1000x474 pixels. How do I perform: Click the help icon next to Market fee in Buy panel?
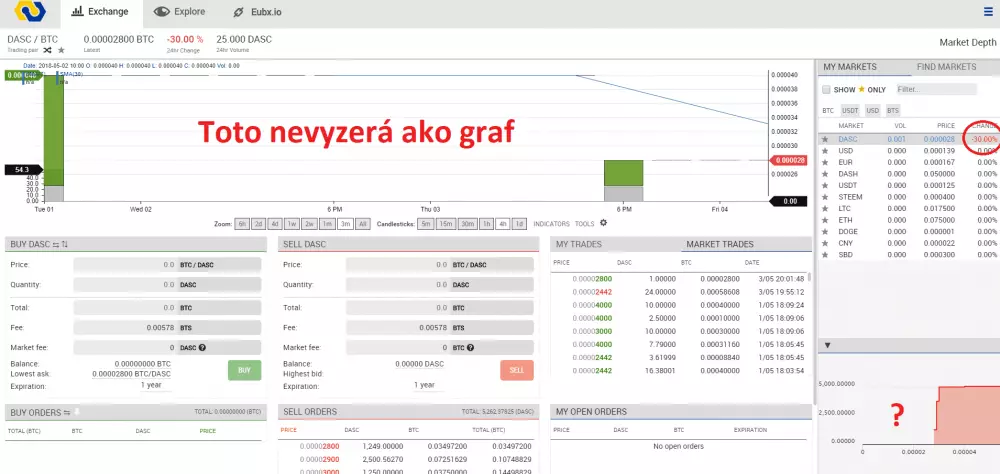[203, 347]
